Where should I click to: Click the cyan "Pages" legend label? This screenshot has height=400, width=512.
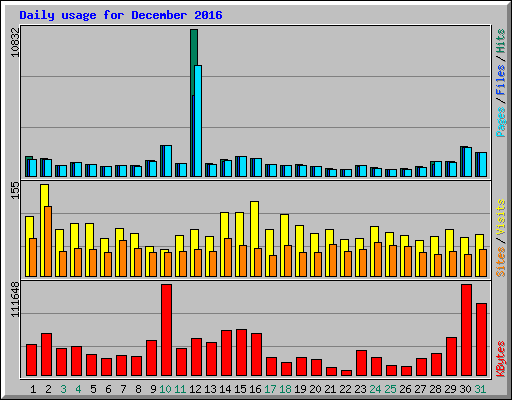tap(501, 122)
